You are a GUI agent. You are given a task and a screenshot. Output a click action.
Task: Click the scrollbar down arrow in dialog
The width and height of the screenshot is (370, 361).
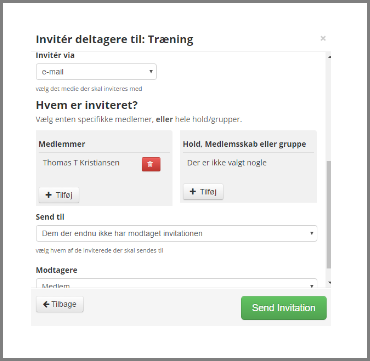click(x=329, y=283)
